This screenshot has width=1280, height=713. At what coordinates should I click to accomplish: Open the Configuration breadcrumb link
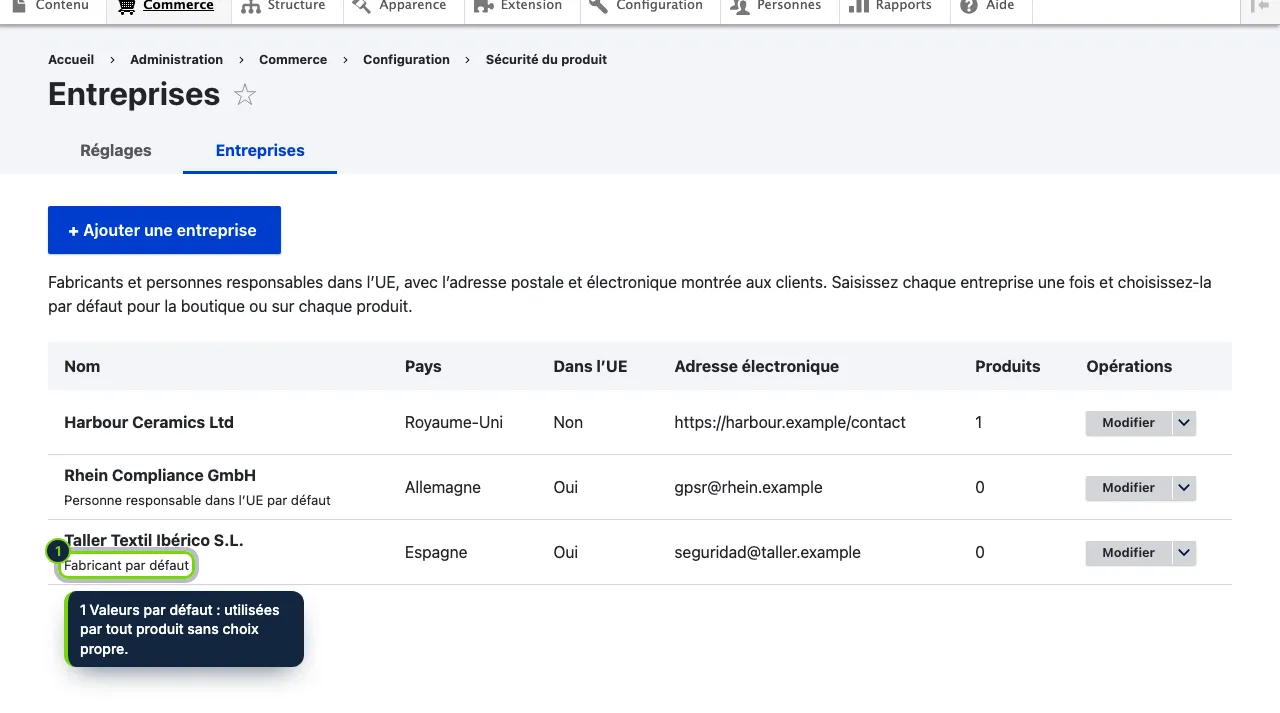(406, 60)
